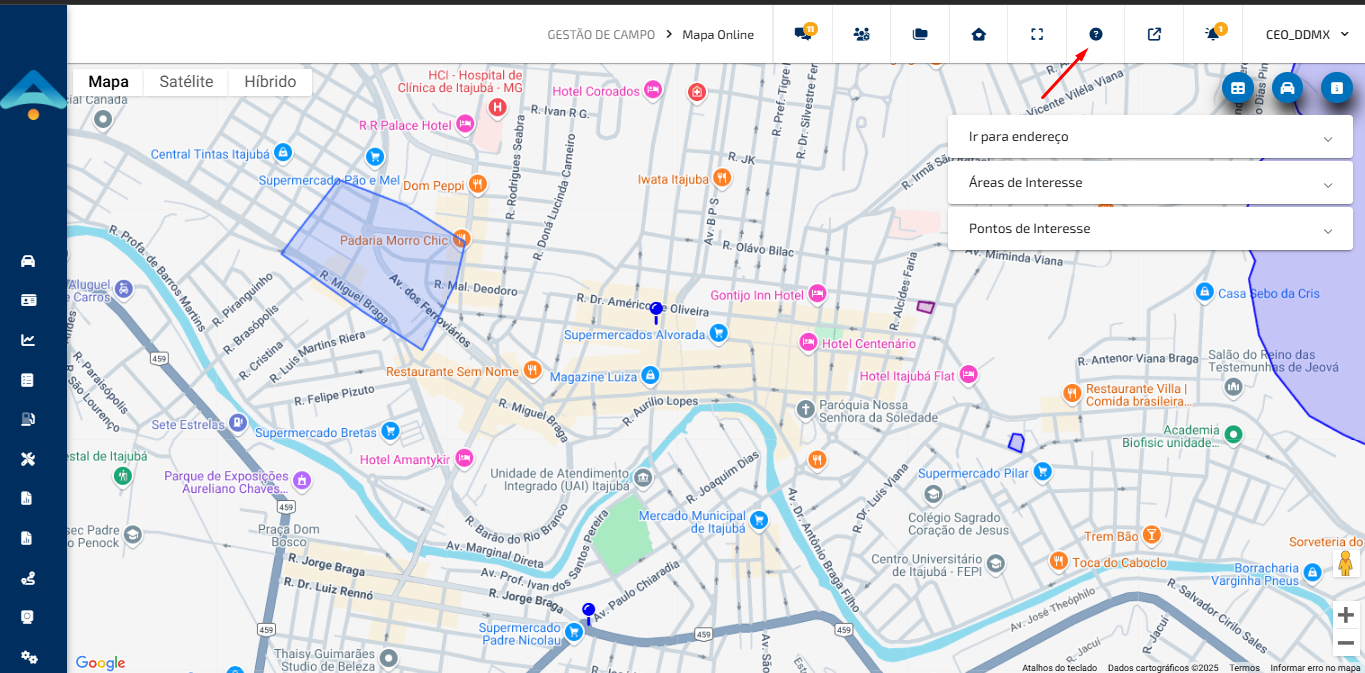Click the Mercado Municipal de Itajubá pin

[758, 519]
